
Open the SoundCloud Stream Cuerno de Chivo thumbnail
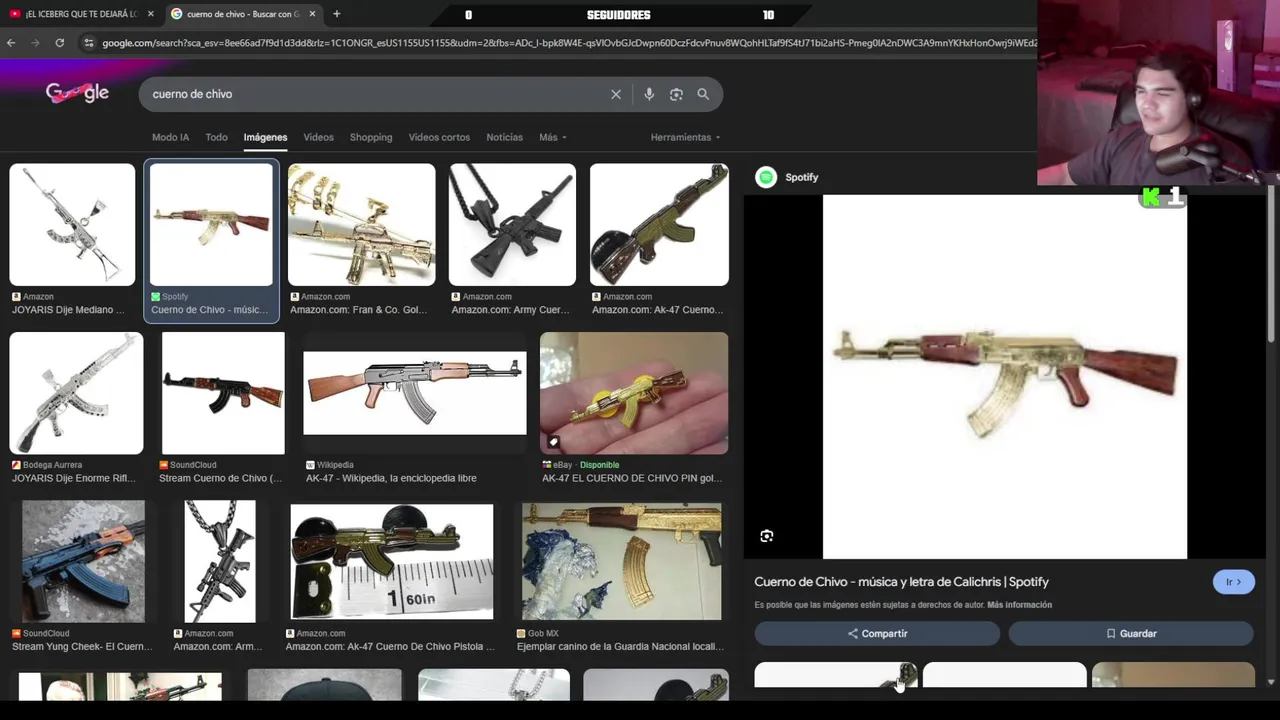(x=223, y=393)
